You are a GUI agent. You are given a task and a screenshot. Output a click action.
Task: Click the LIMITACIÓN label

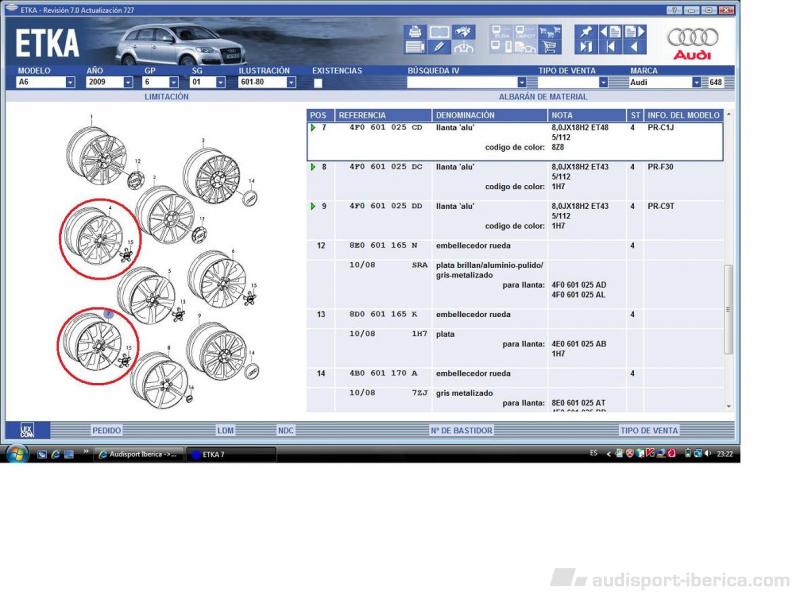click(x=166, y=96)
